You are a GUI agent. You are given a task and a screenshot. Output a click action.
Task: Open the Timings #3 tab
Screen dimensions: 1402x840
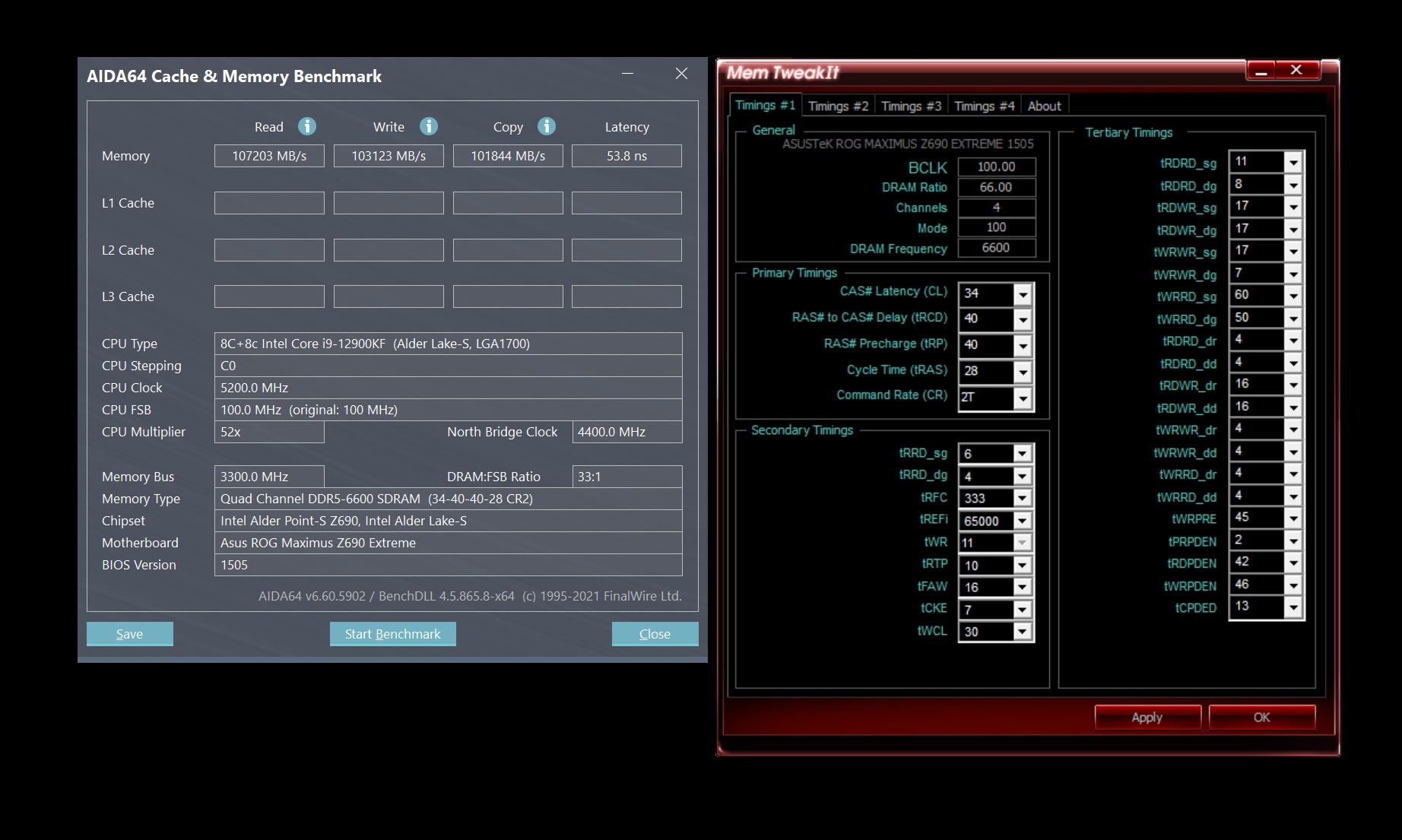point(911,106)
